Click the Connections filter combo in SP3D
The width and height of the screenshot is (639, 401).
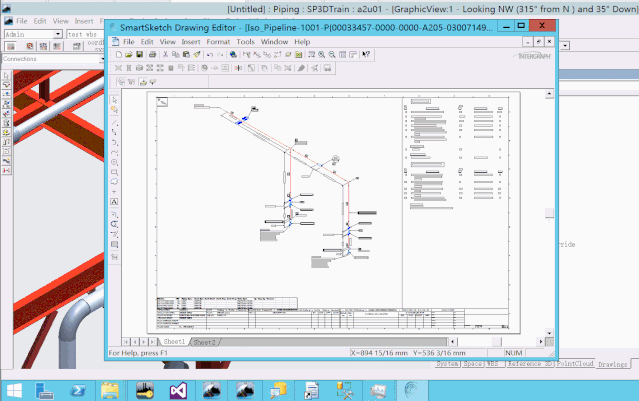click(53, 59)
